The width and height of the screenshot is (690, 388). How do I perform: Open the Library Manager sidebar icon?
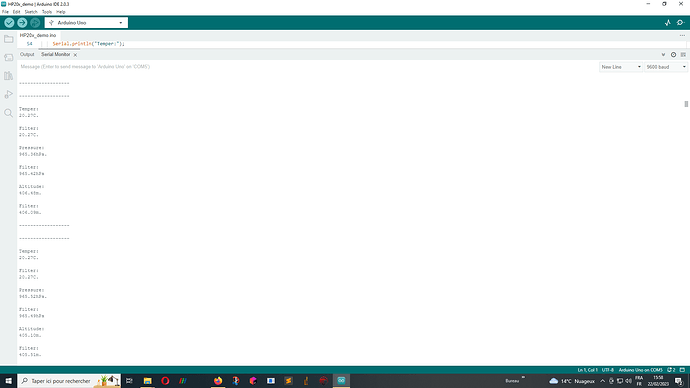pyautogui.click(x=8, y=76)
